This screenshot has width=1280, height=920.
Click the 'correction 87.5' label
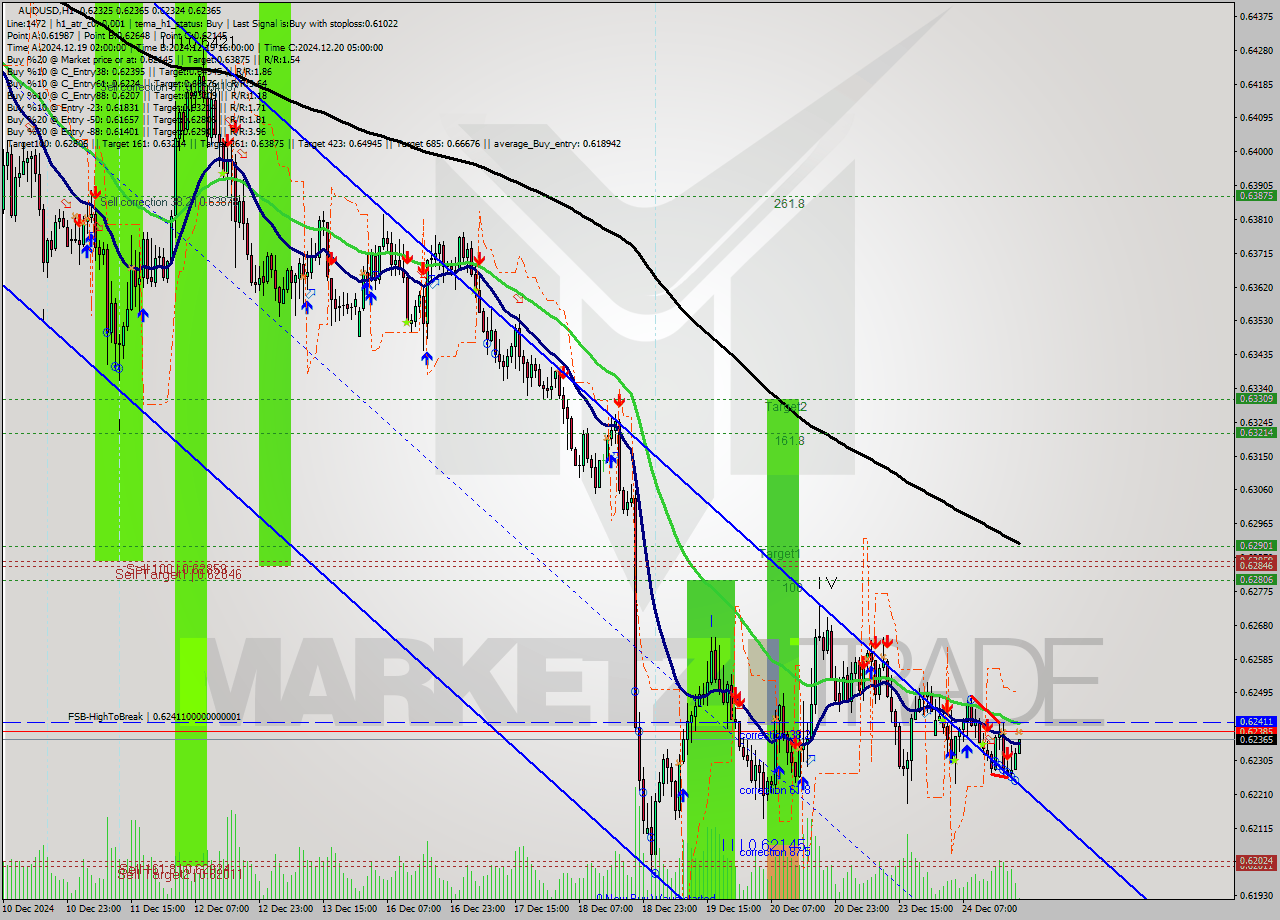(x=774, y=852)
